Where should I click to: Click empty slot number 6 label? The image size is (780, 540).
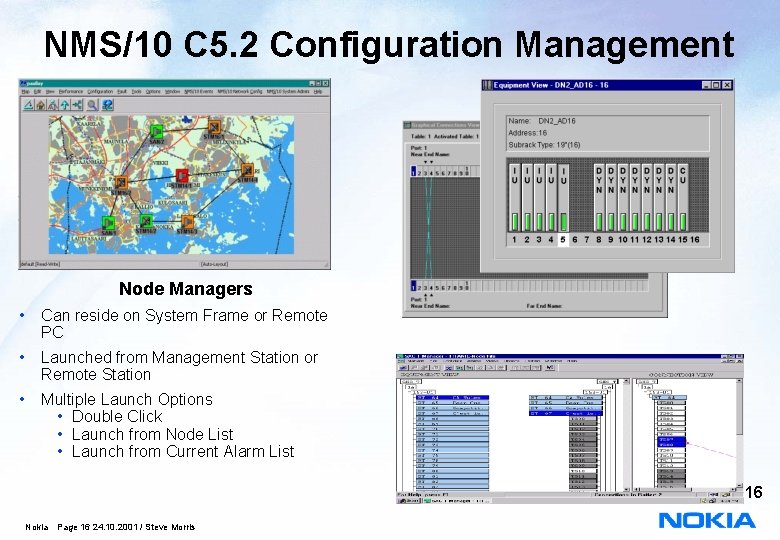(x=575, y=240)
